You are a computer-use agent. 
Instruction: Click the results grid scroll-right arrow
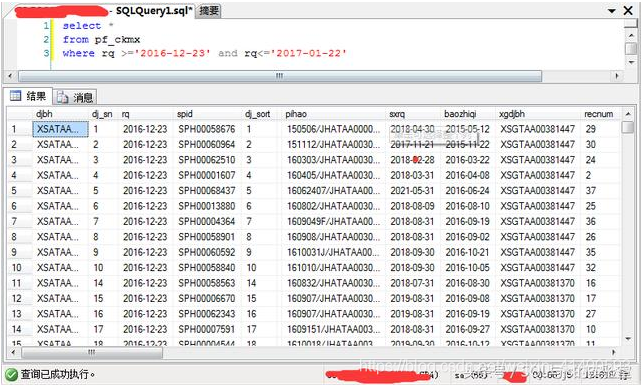(x=614, y=352)
